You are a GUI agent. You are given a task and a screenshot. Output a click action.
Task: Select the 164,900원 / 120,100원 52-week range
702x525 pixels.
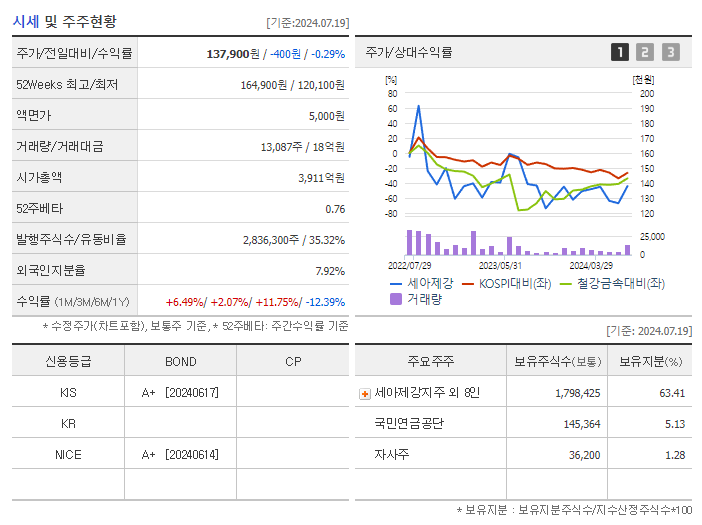pos(292,85)
